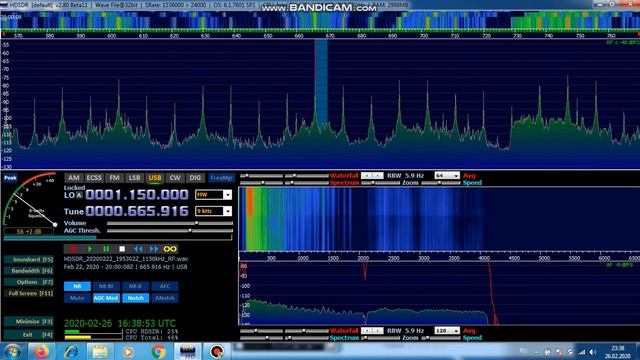Click the Tune frequency display 0000.665.916
Screen dimensions: 640x360
click(x=137, y=211)
